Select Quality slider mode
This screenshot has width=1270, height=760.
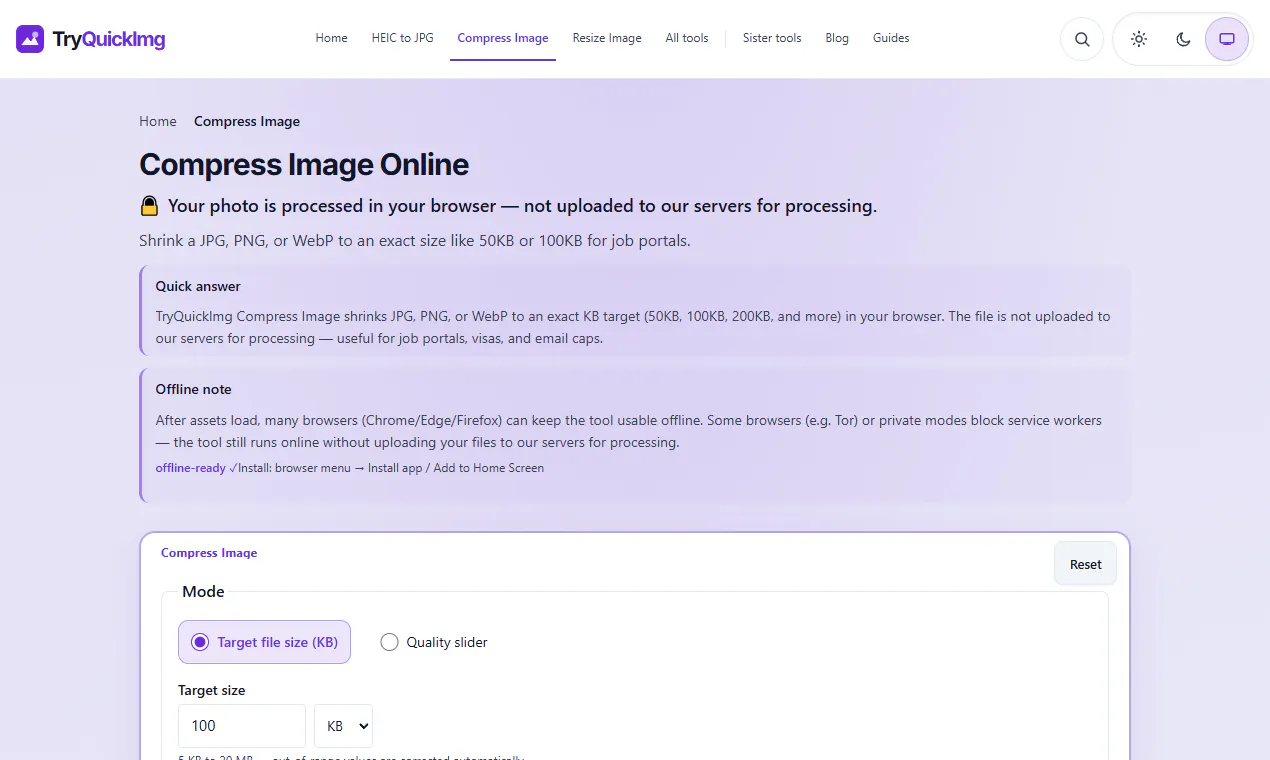434,642
